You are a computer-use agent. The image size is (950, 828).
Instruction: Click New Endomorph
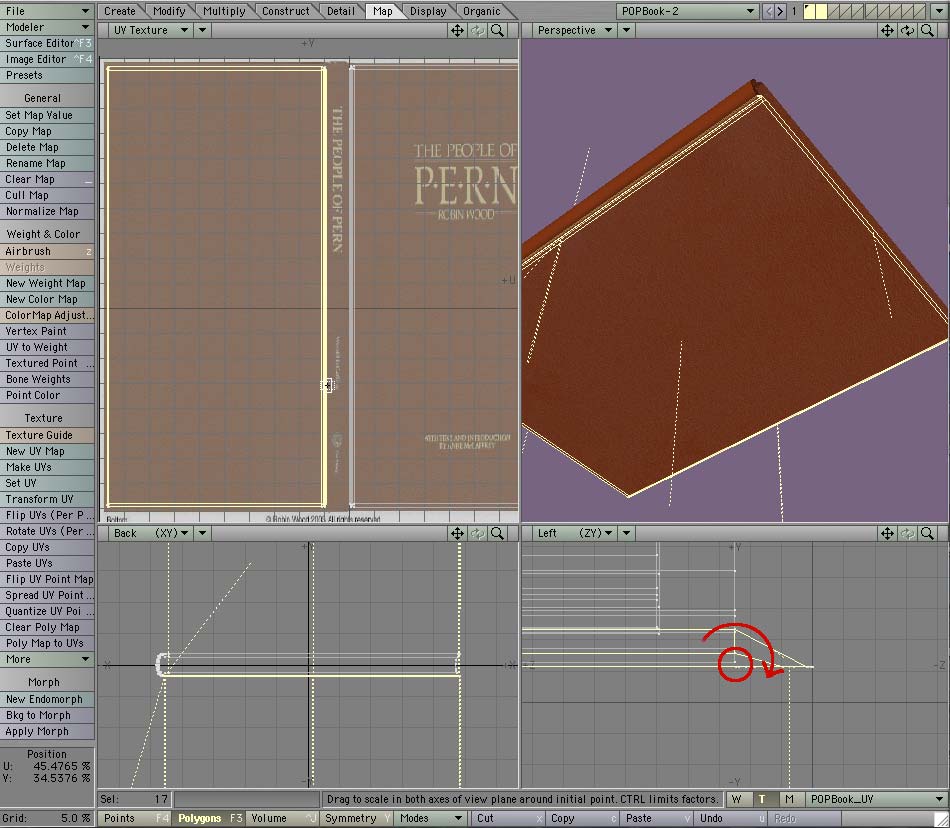click(47, 699)
